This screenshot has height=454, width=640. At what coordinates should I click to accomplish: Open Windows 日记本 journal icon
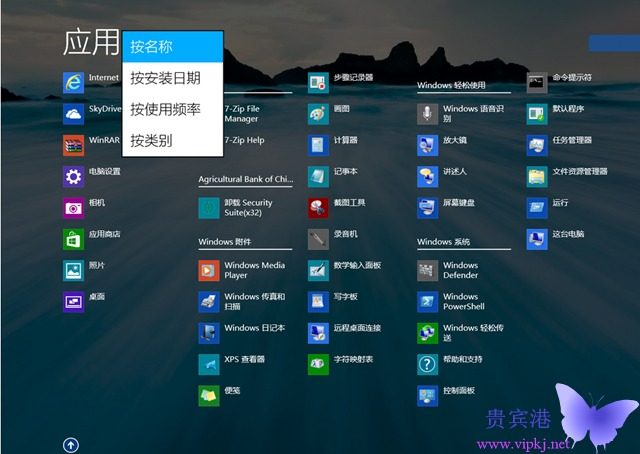(x=209, y=333)
